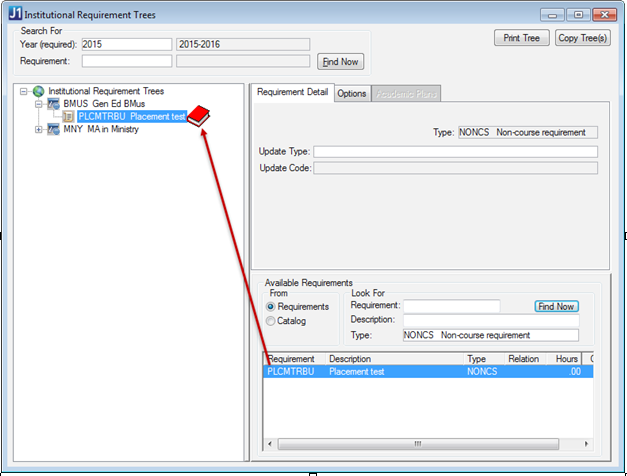
Task: Open the Academic Plans tab
Action: point(406,94)
